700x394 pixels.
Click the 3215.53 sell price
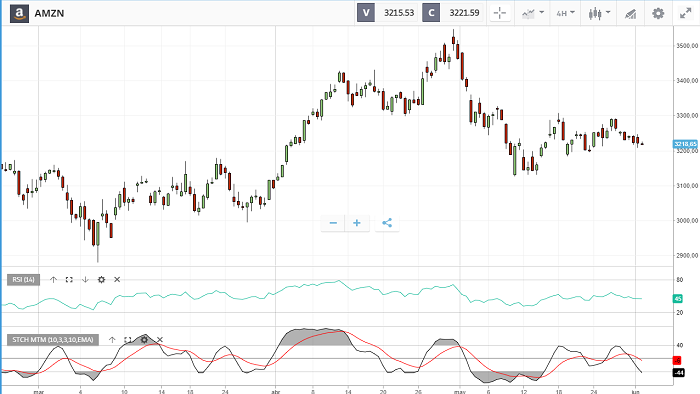(x=399, y=13)
